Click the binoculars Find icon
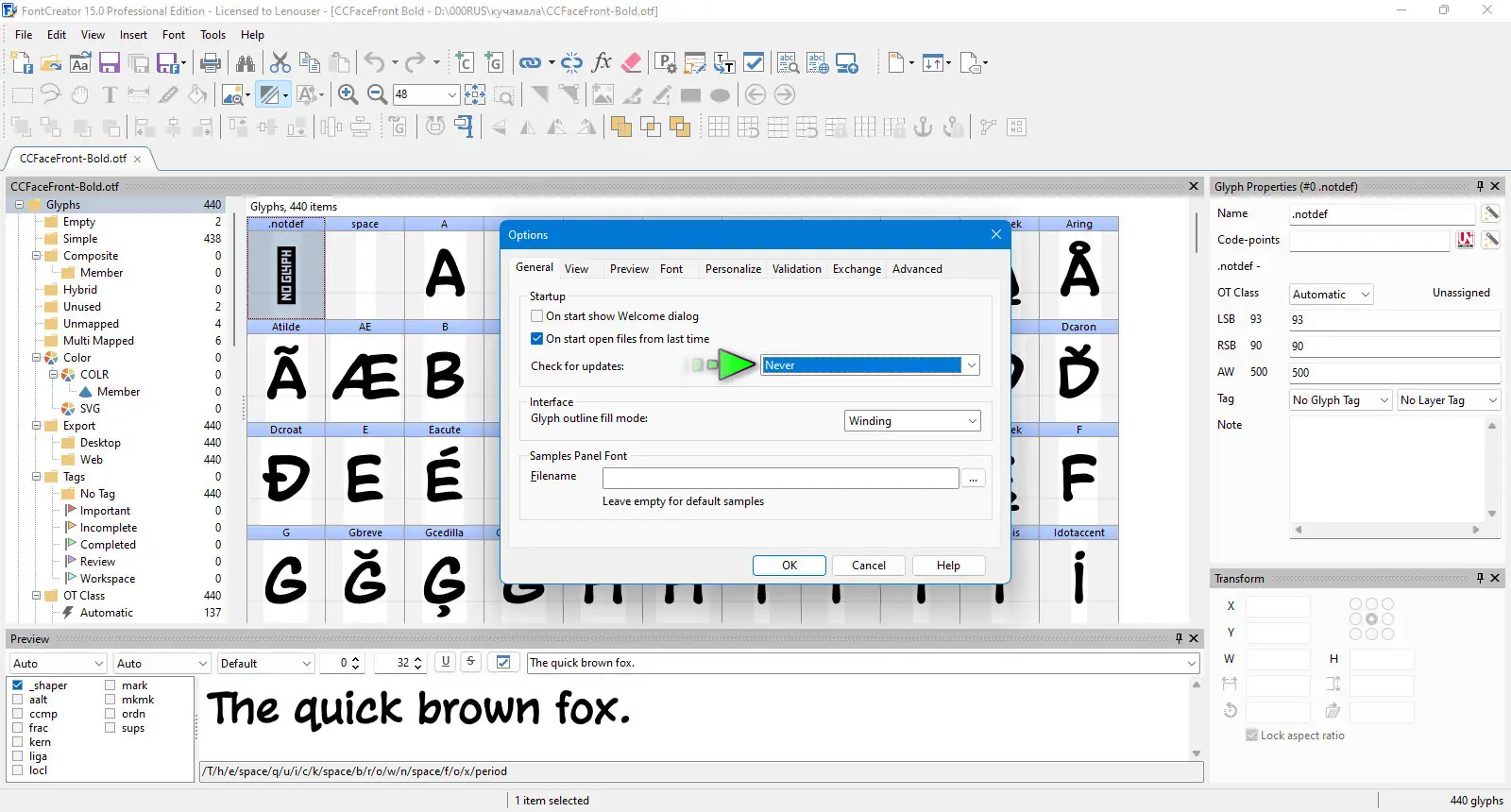The width and height of the screenshot is (1511, 812). point(246,63)
